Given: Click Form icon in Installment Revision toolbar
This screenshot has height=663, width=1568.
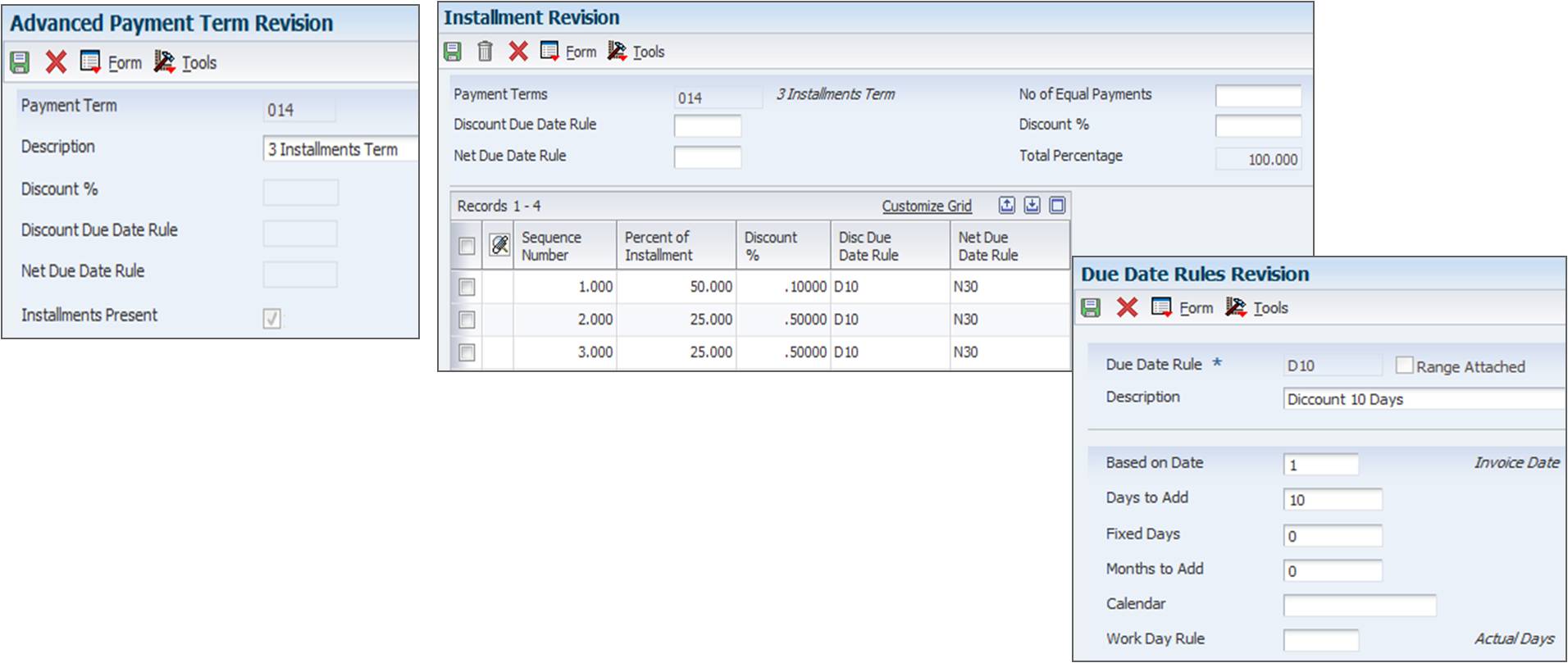Looking at the screenshot, I should coord(549,52).
